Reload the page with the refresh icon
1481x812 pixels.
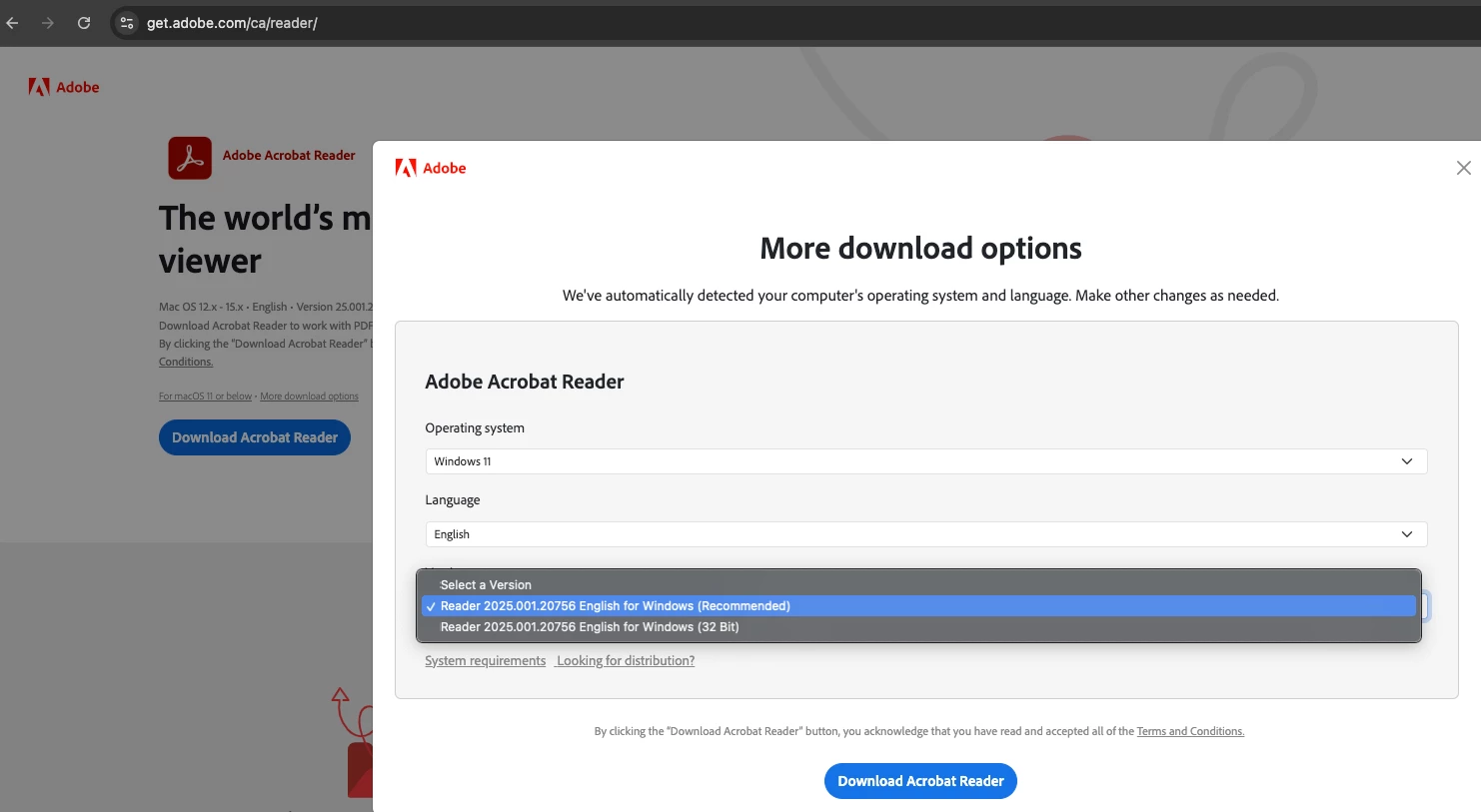[x=84, y=23]
